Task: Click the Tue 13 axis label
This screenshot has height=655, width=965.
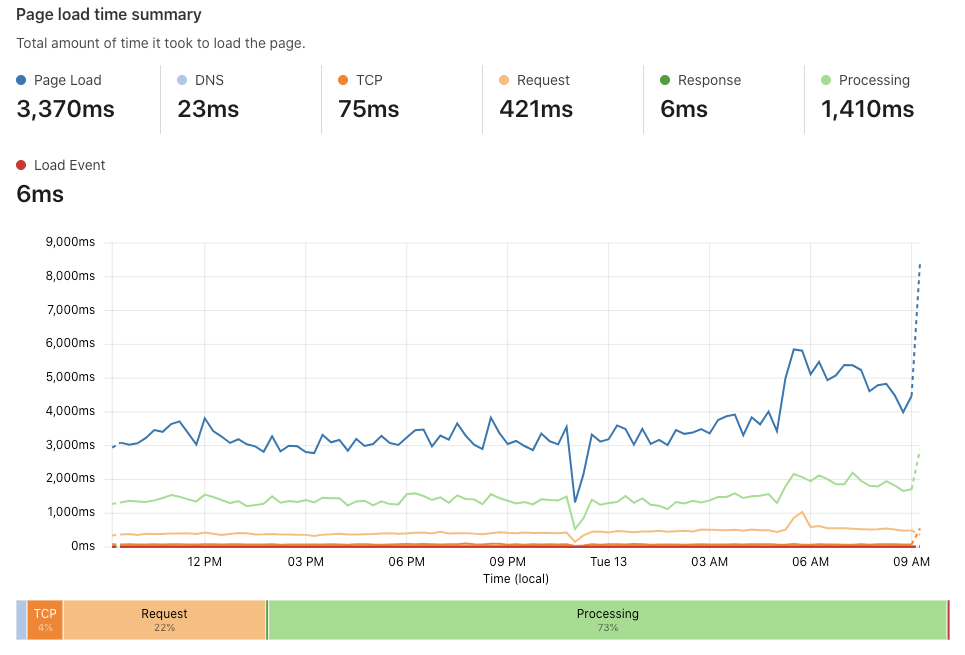Action: [608, 562]
